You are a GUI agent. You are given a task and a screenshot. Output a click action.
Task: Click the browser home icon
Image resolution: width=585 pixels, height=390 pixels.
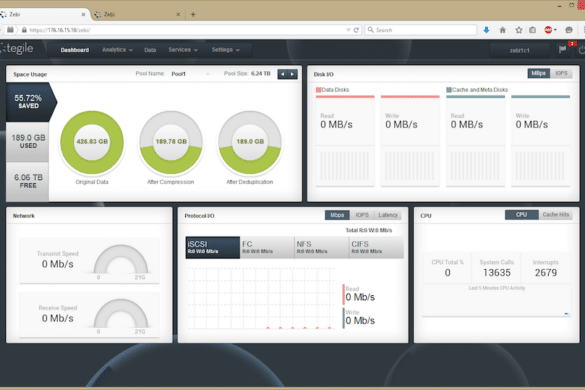pyautogui.click(x=503, y=30)
